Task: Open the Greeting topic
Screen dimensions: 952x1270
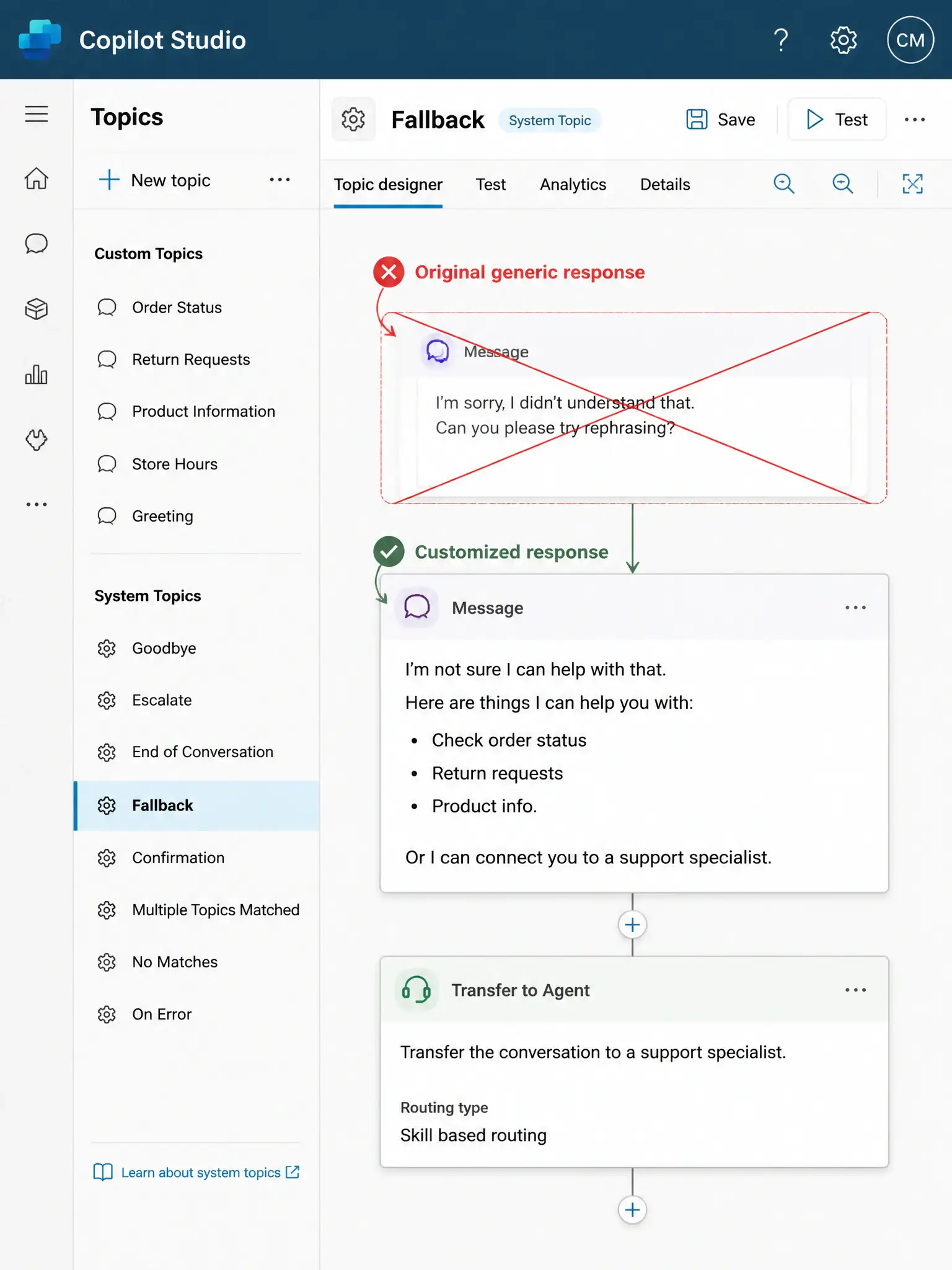Action: [196, 516]
